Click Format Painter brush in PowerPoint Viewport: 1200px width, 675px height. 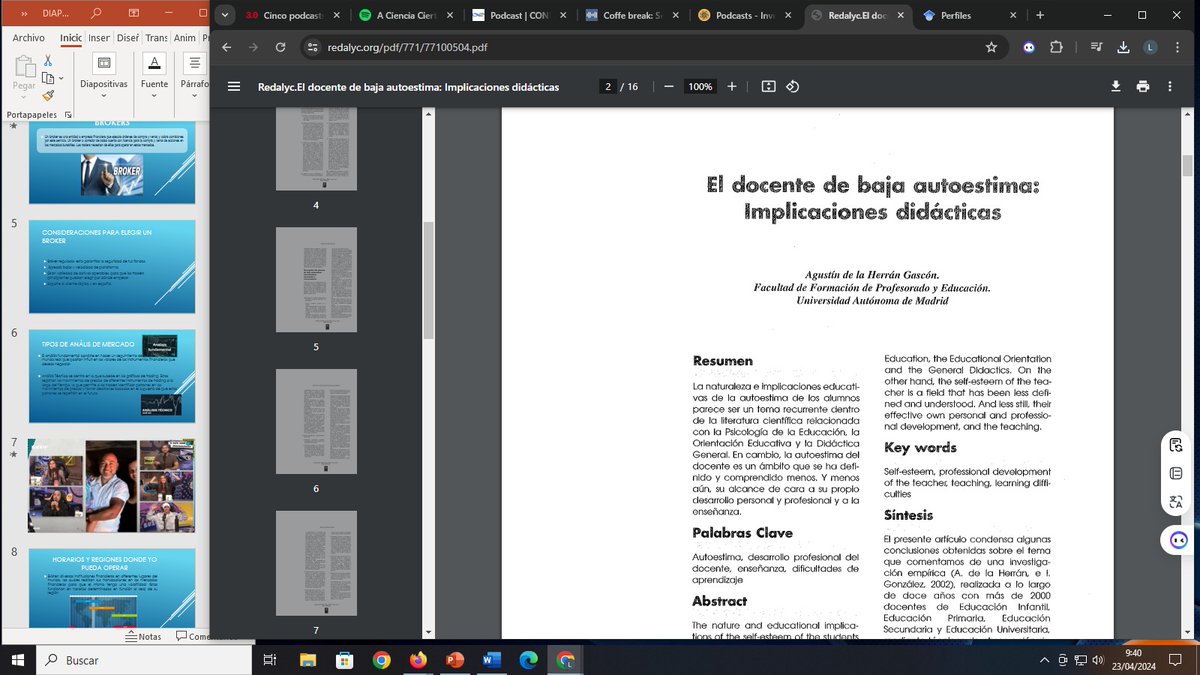point(47,95)
